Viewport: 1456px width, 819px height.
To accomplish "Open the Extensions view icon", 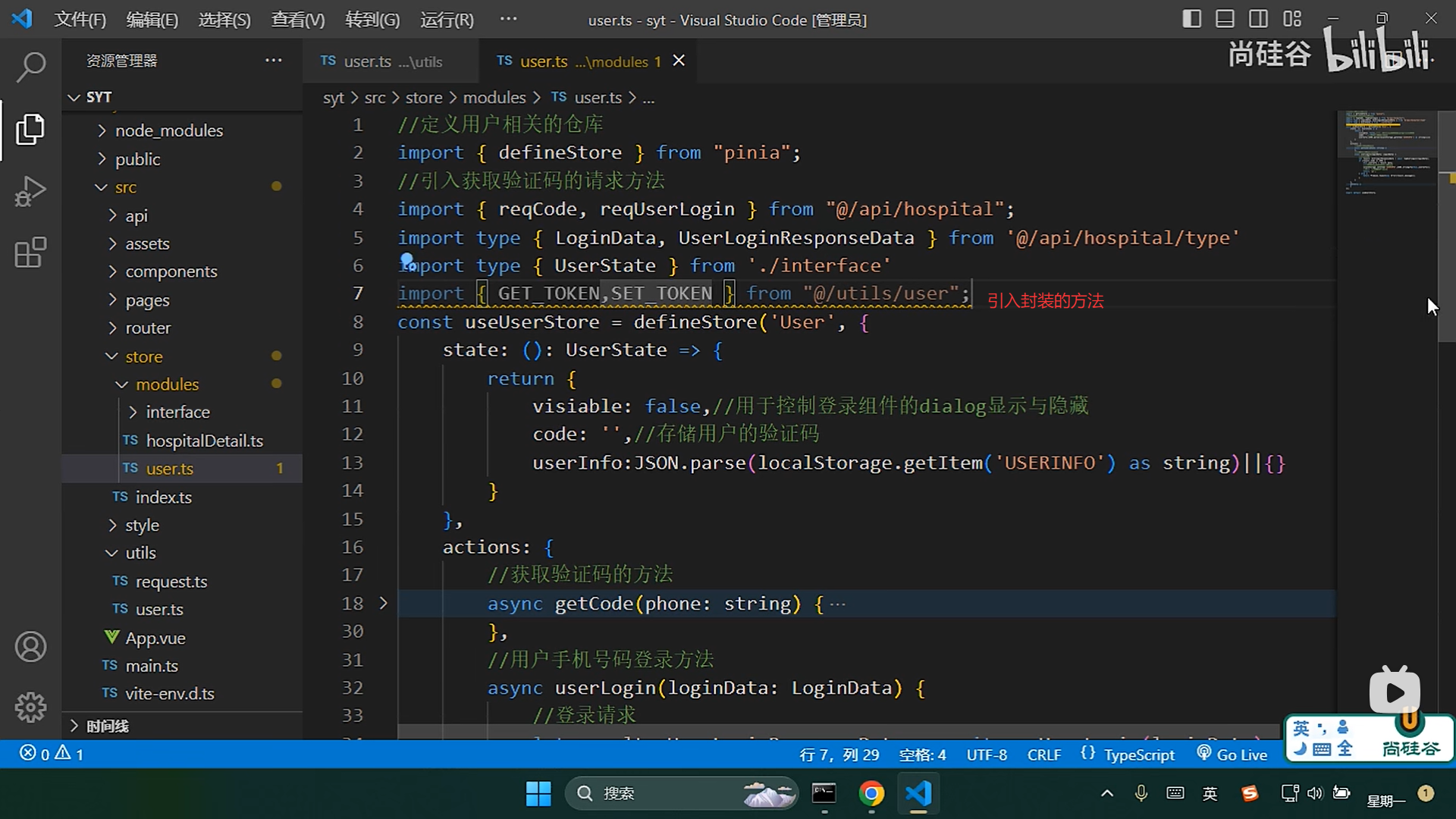I will pyautogui.click(x=30, y=253).
